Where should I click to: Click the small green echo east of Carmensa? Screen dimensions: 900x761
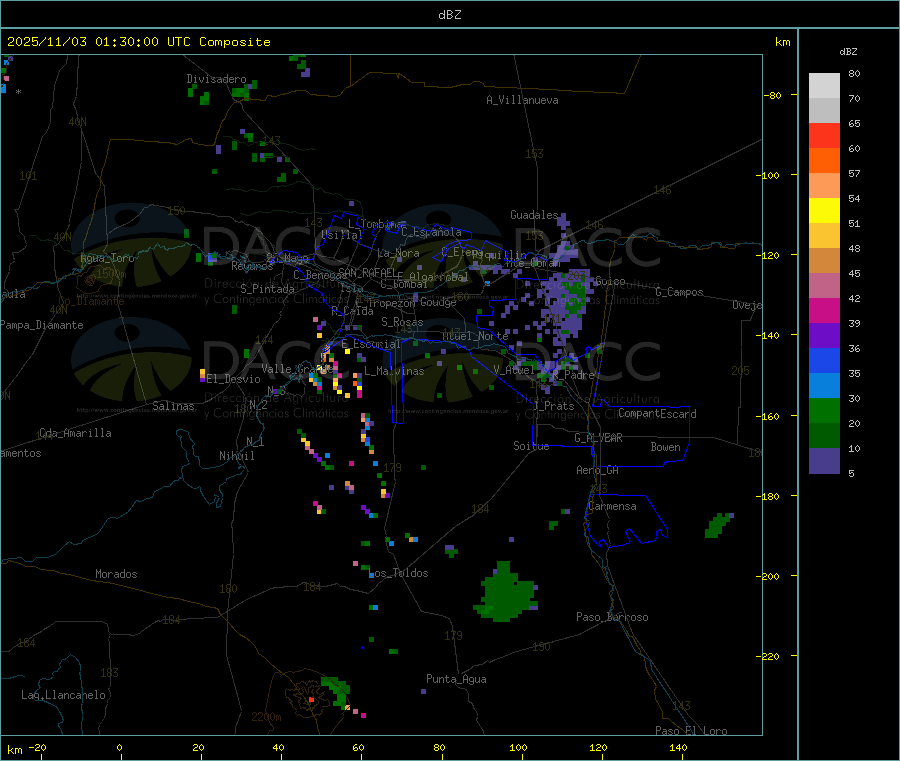click(719, 524)
